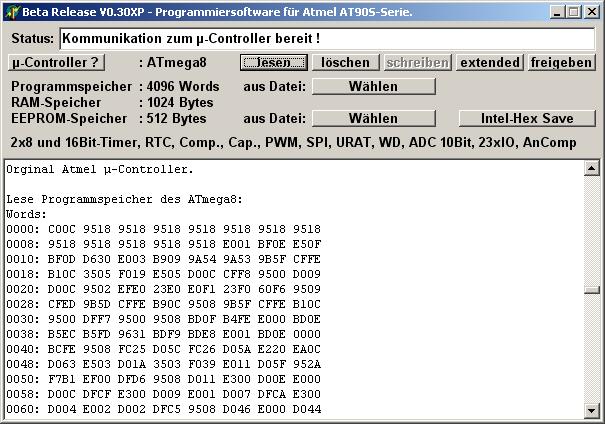
Task: Click the 'Words:' line in output
Action: 26,214
